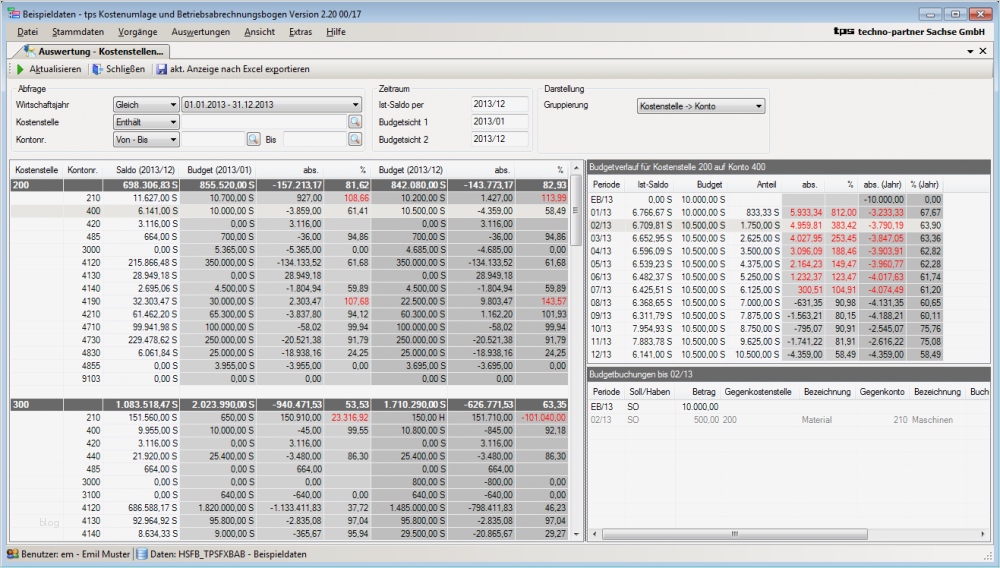Open the Stammdaten menu
Image resolution: width=1000 pixels, height=568 pixels.
point(77,32)
